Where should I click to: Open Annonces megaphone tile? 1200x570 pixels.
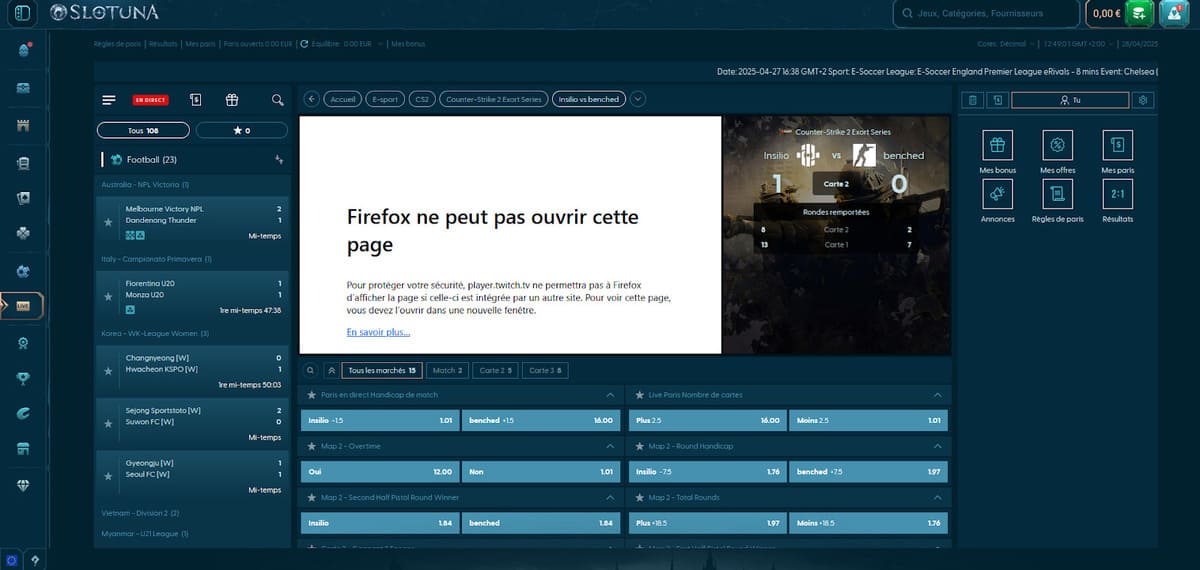click(997, 194)
